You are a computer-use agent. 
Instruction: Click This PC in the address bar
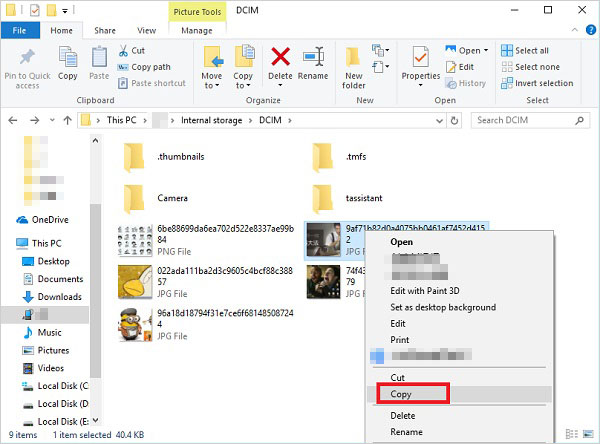click(x=122, y=120)
